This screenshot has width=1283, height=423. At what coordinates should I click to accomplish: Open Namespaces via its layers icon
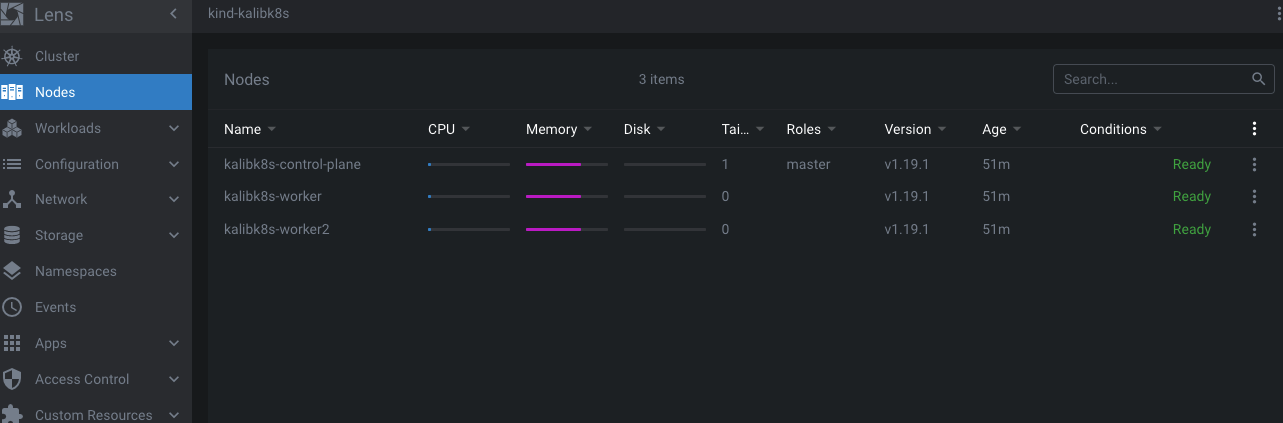(12, 271)
